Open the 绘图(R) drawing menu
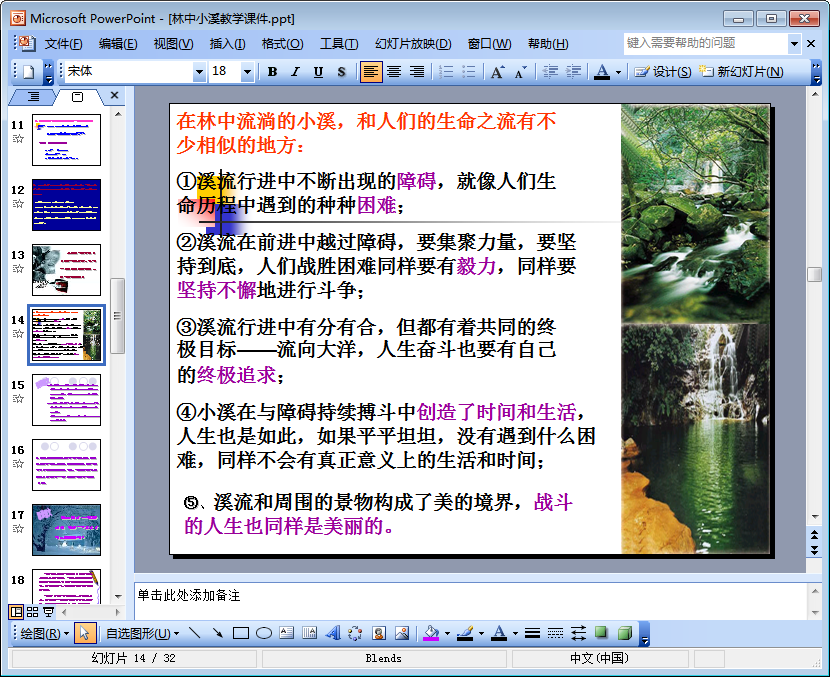830x677 pixels. [x=44, y=633]
